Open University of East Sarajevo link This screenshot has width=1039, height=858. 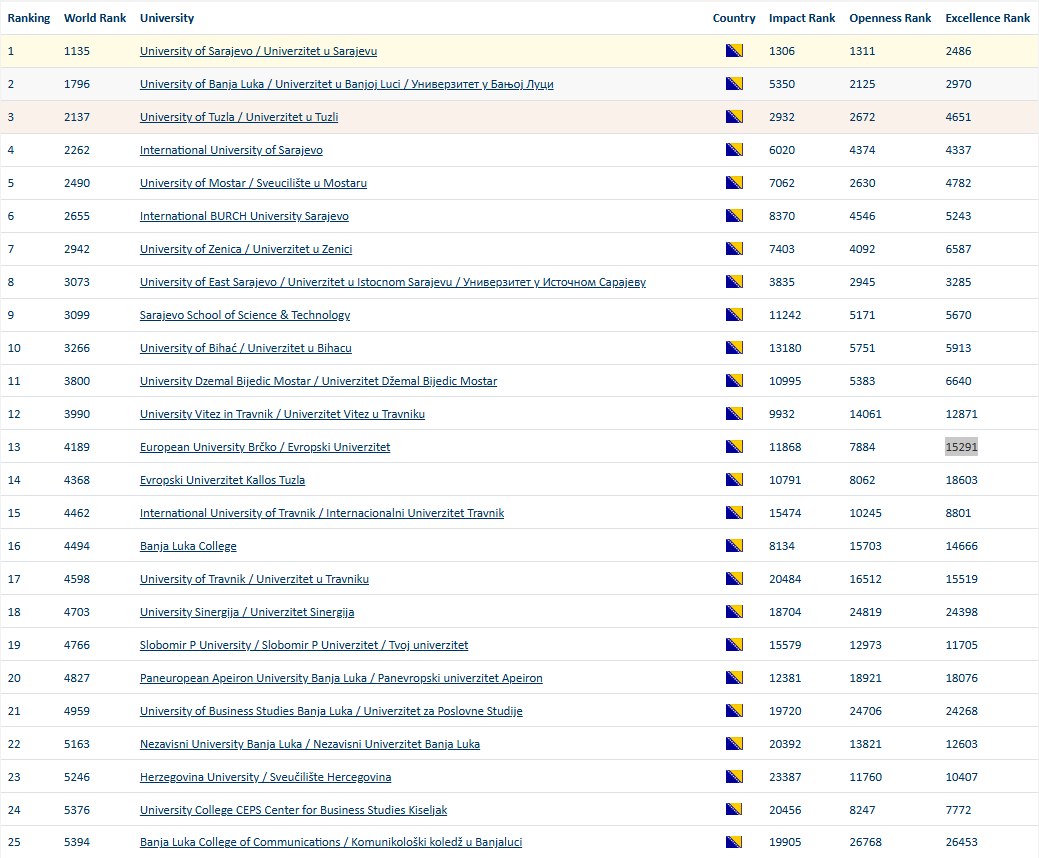(392, 282)
